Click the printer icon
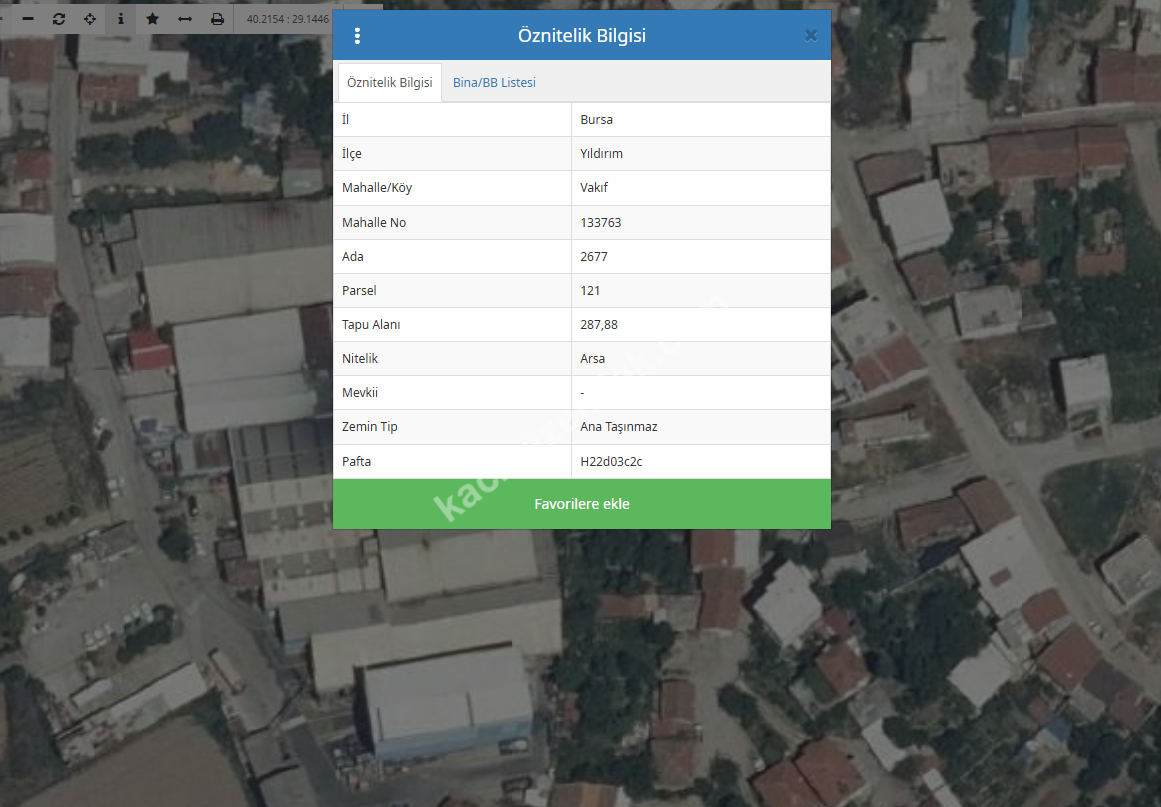 [x=217, y=19]
